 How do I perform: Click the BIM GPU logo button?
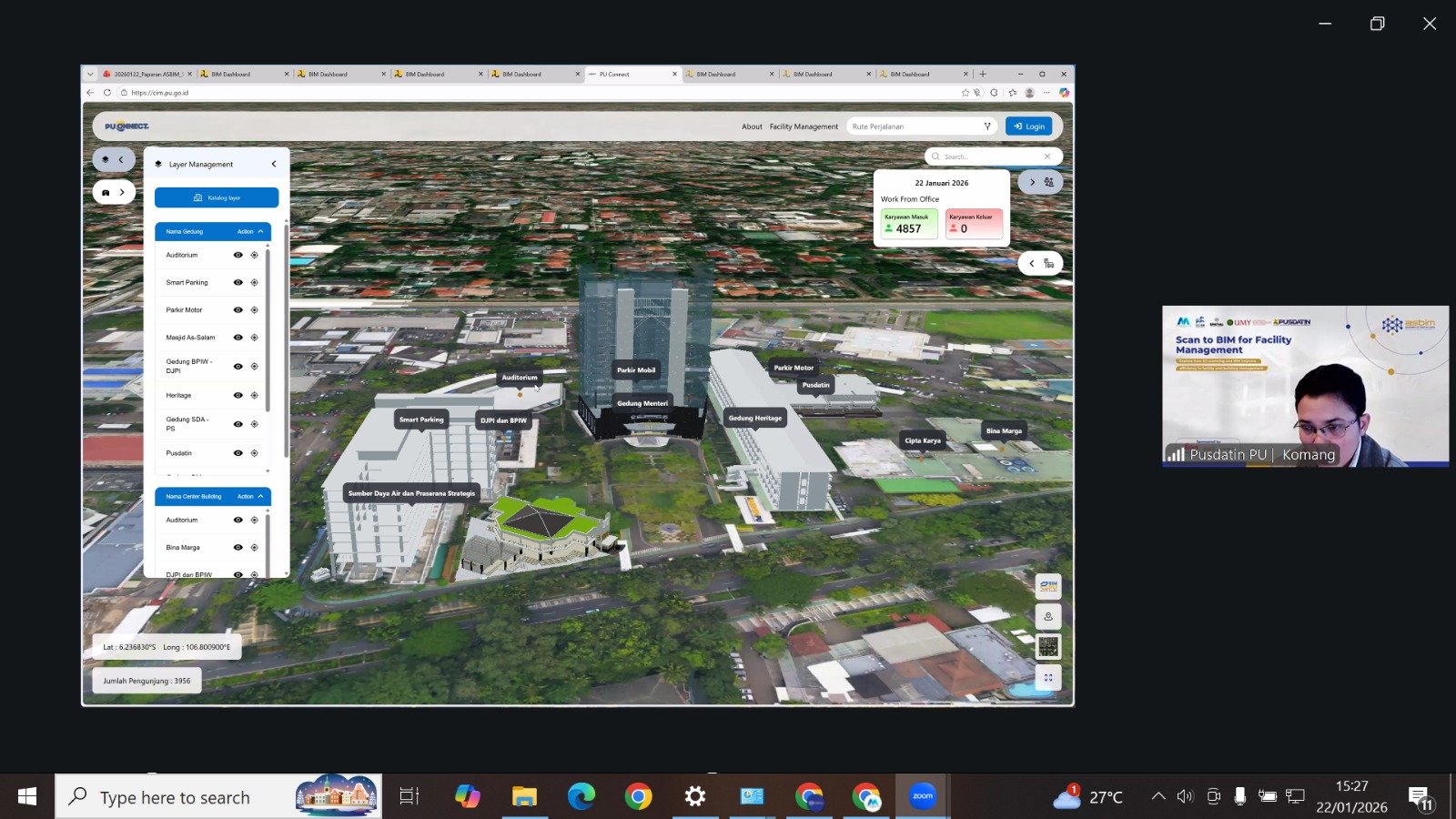[1048, 586]
